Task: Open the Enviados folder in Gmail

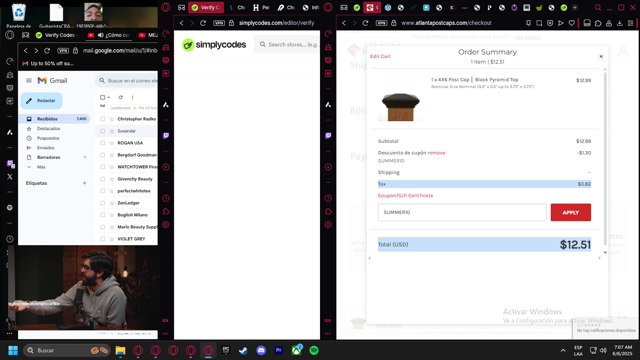Action: (x=45, y=148)
